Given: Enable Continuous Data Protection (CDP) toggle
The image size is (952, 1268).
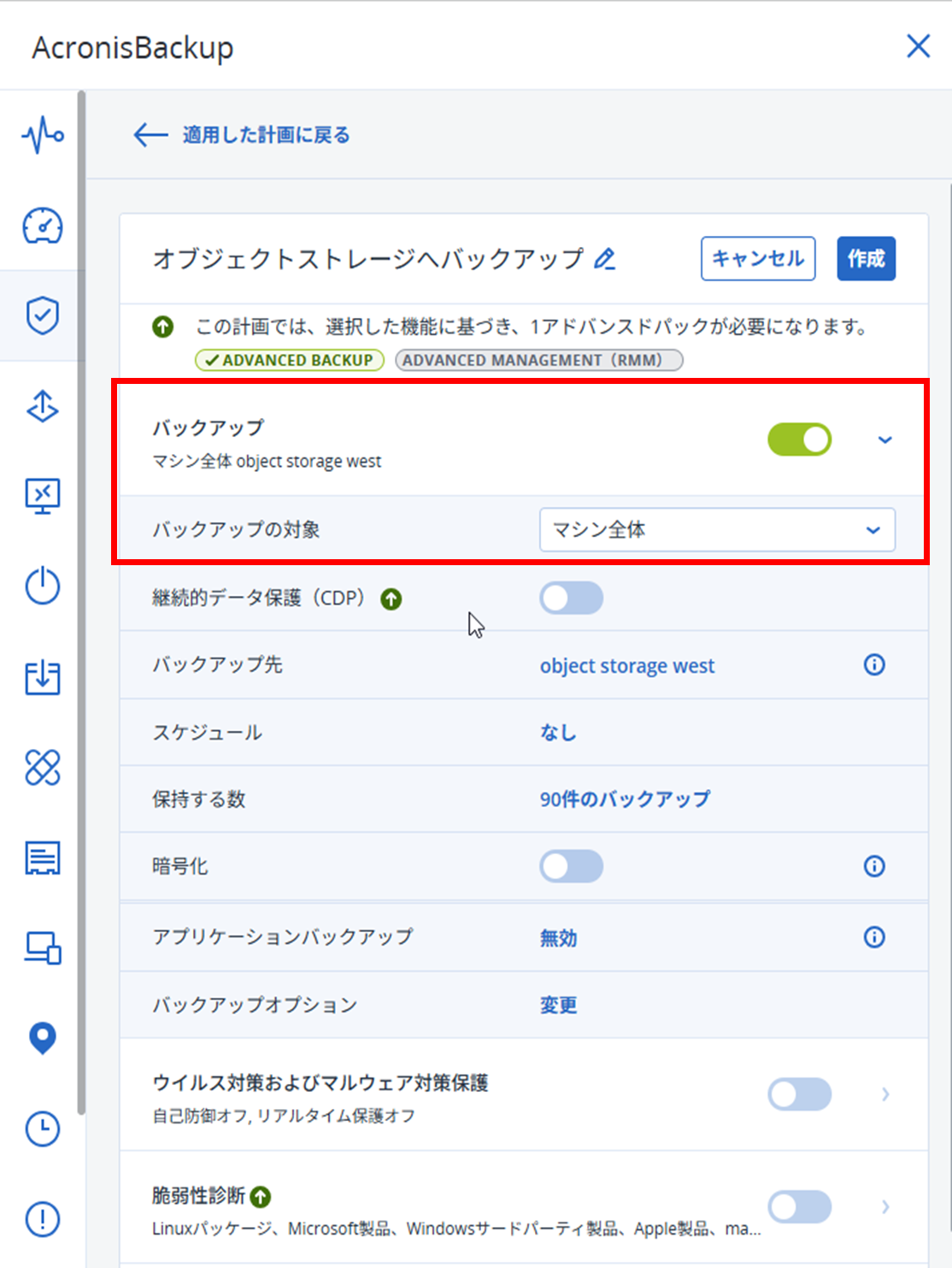Looking at the screenshot, I should [571, 599].
